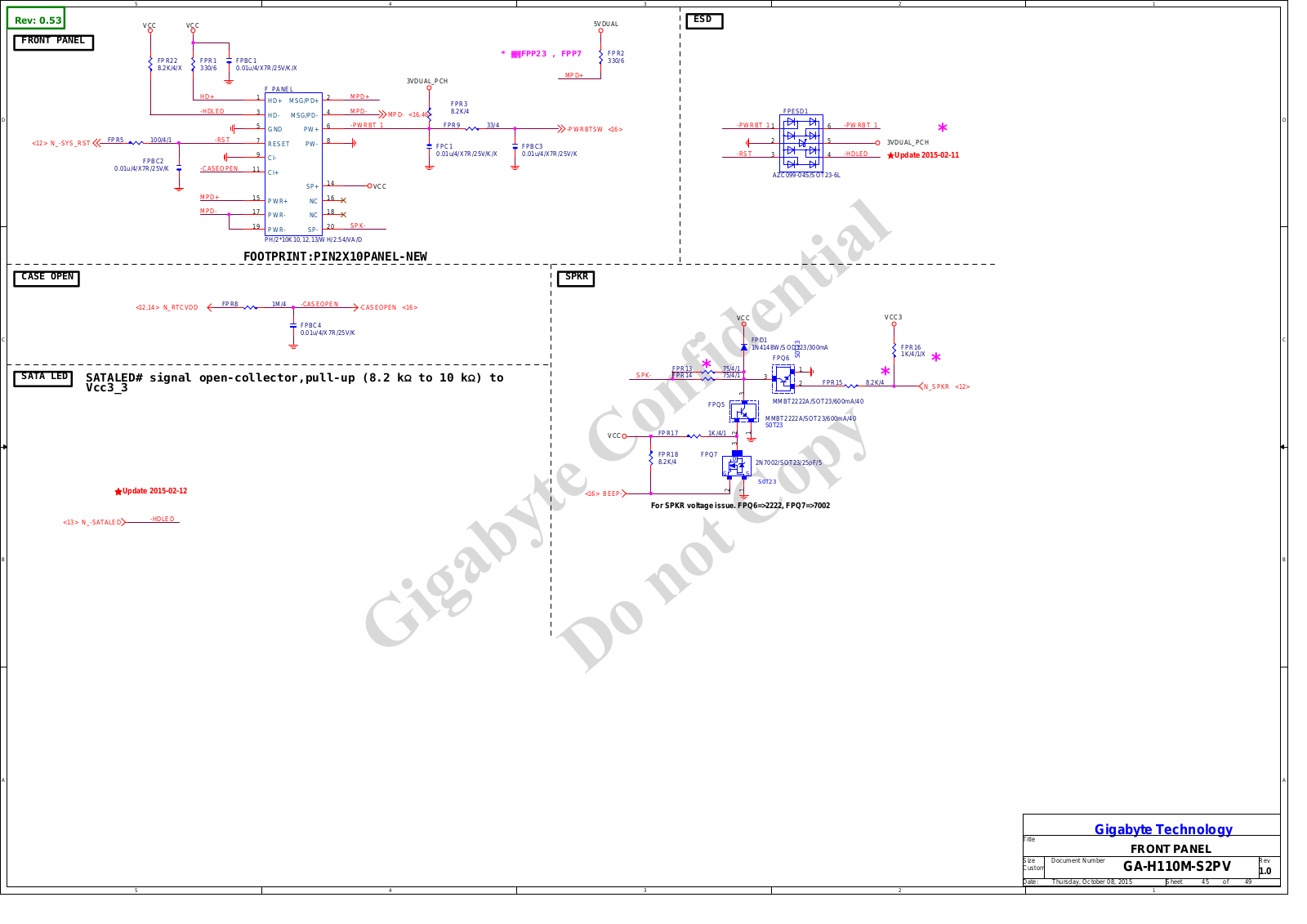Click the red star beside Update 2015-02-11
Screen dimensions: 1307x924
[x=890, y=155]
